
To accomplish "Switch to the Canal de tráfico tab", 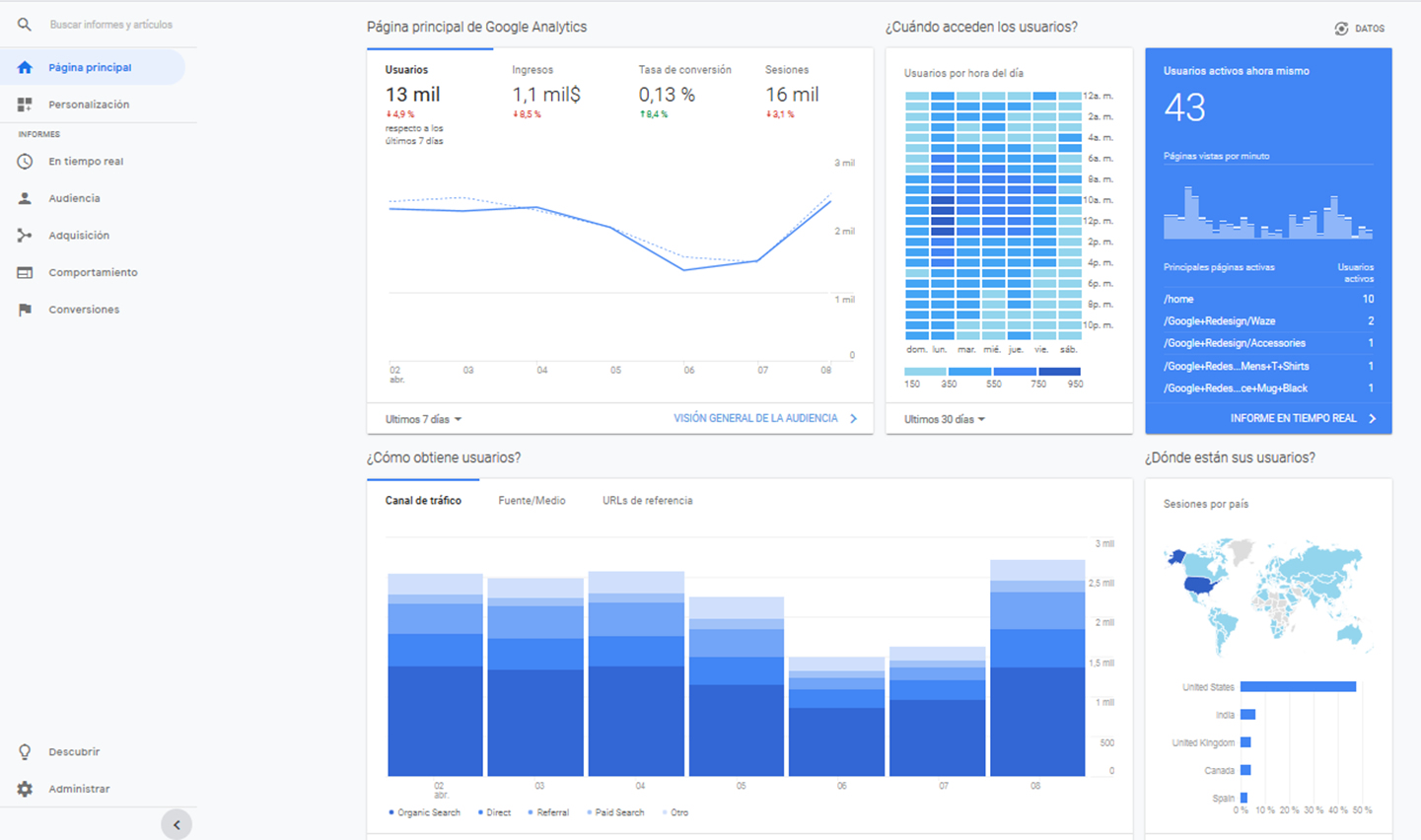I will [x=423, y=501].
